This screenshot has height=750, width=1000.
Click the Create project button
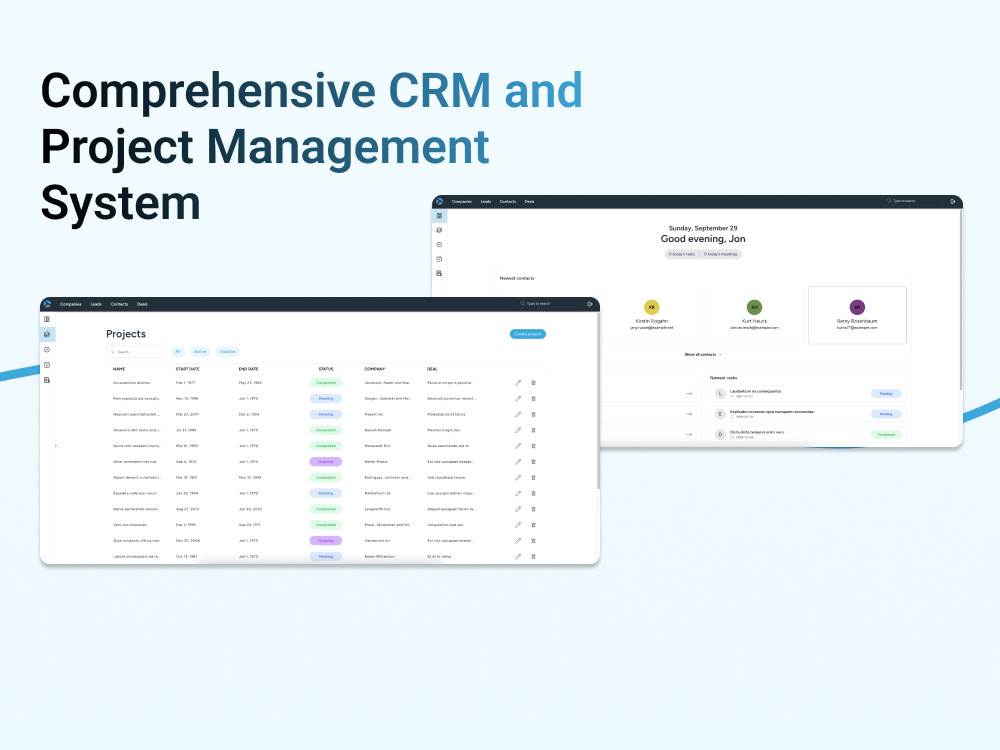point(528,334)
